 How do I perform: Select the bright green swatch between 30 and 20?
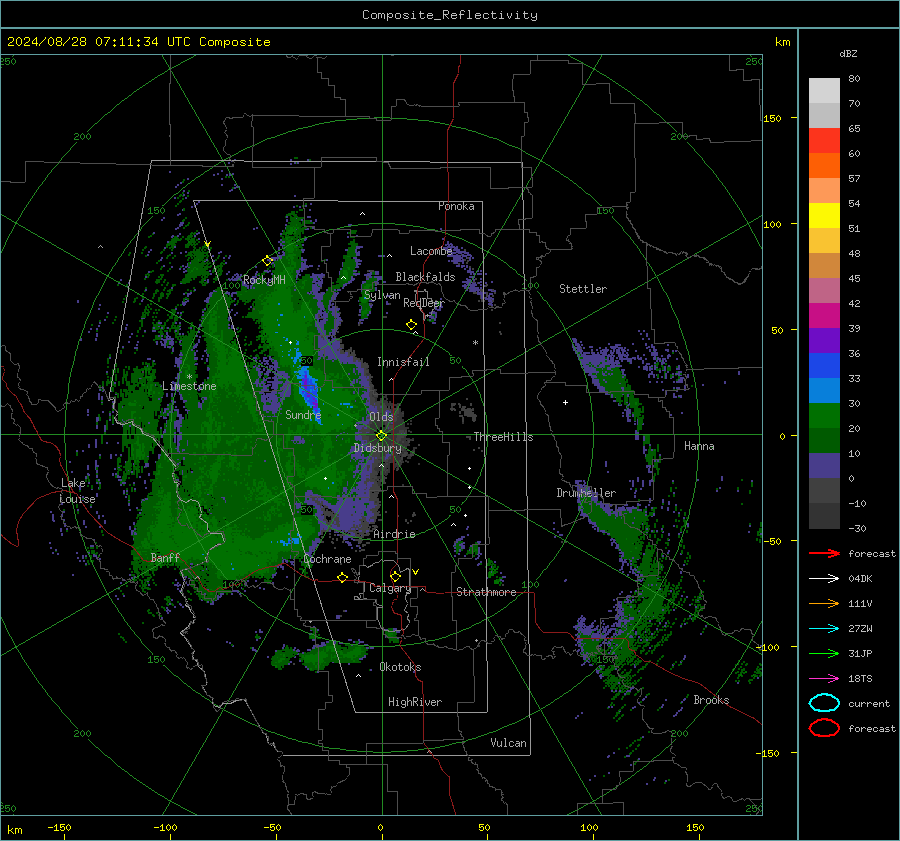824,416
